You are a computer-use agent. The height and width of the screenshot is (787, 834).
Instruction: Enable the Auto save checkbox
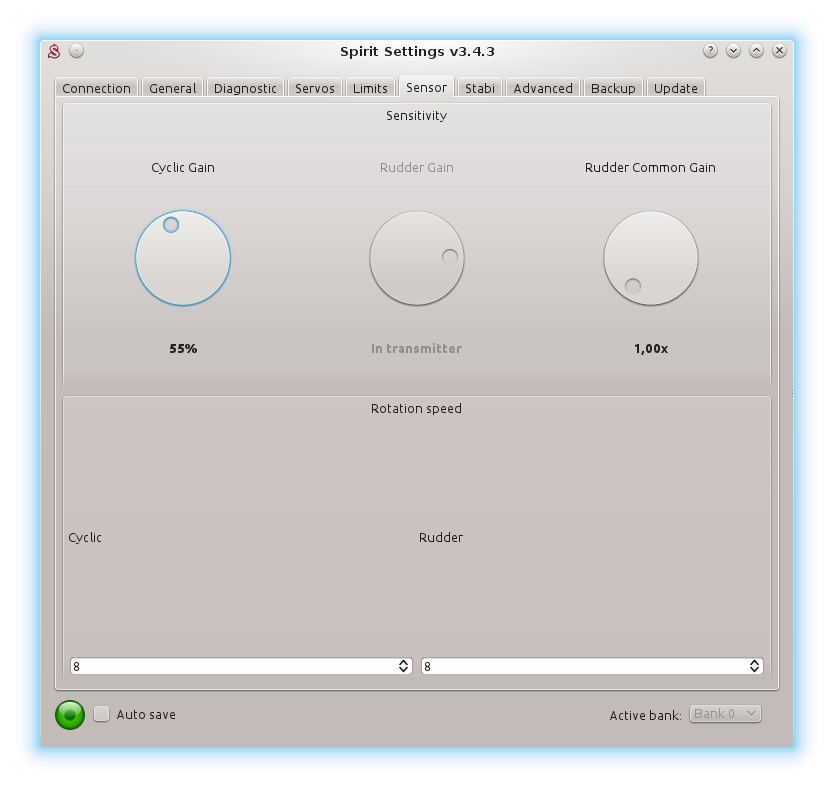[x=102, y=714]
